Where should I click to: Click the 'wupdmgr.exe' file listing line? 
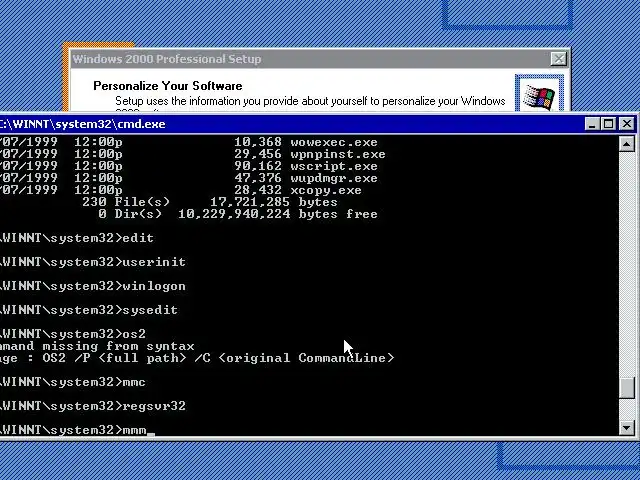[189, 178]
